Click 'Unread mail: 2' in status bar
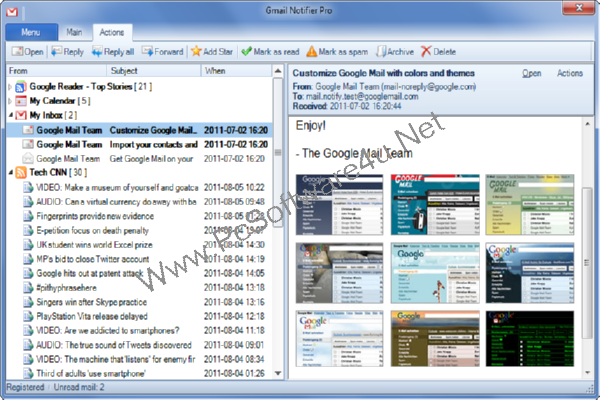The width and height of the screenshot is (600, 400). pos(79,387)
